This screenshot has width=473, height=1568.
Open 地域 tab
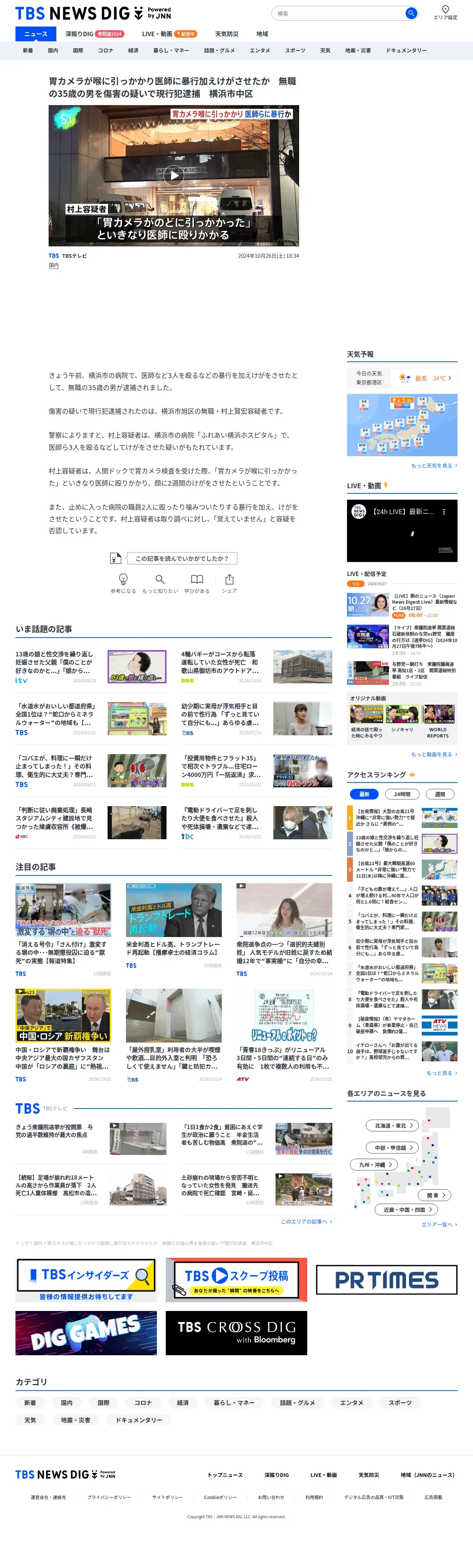[x=262, y=34]
